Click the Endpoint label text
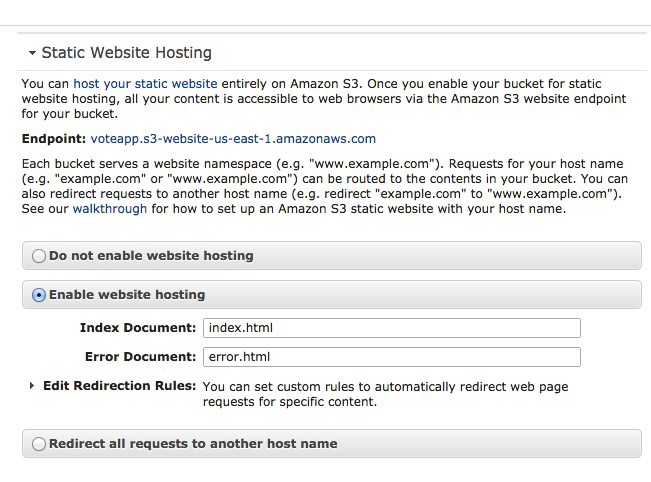 54,139
